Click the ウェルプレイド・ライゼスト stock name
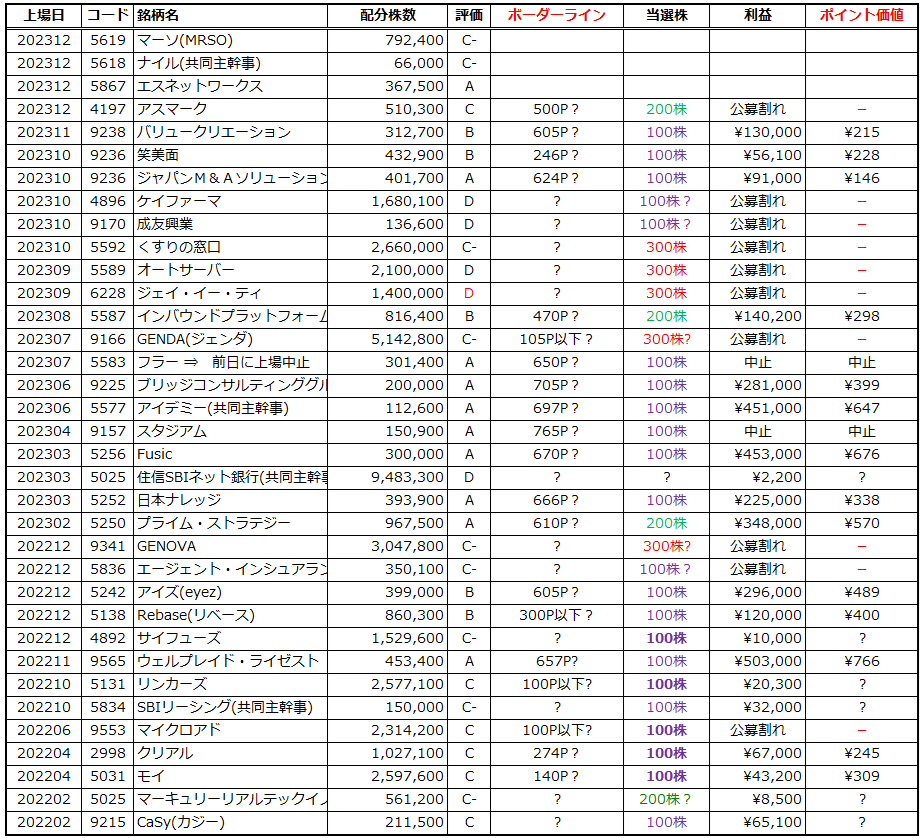This screenshot has width=922, height=838. pyautogui.click(x=228, y=661)
